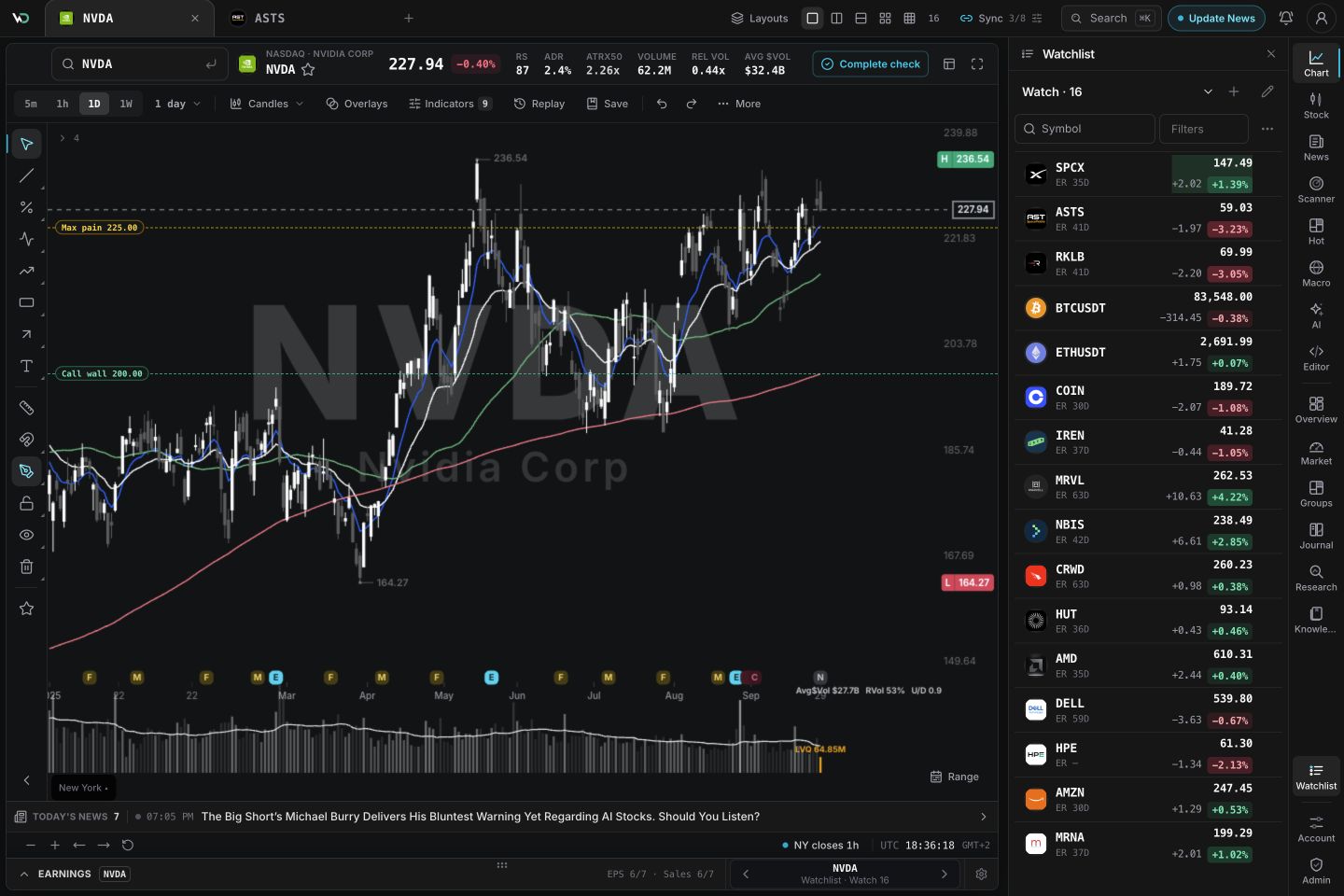Open the More chart options menu

[739, 104]
